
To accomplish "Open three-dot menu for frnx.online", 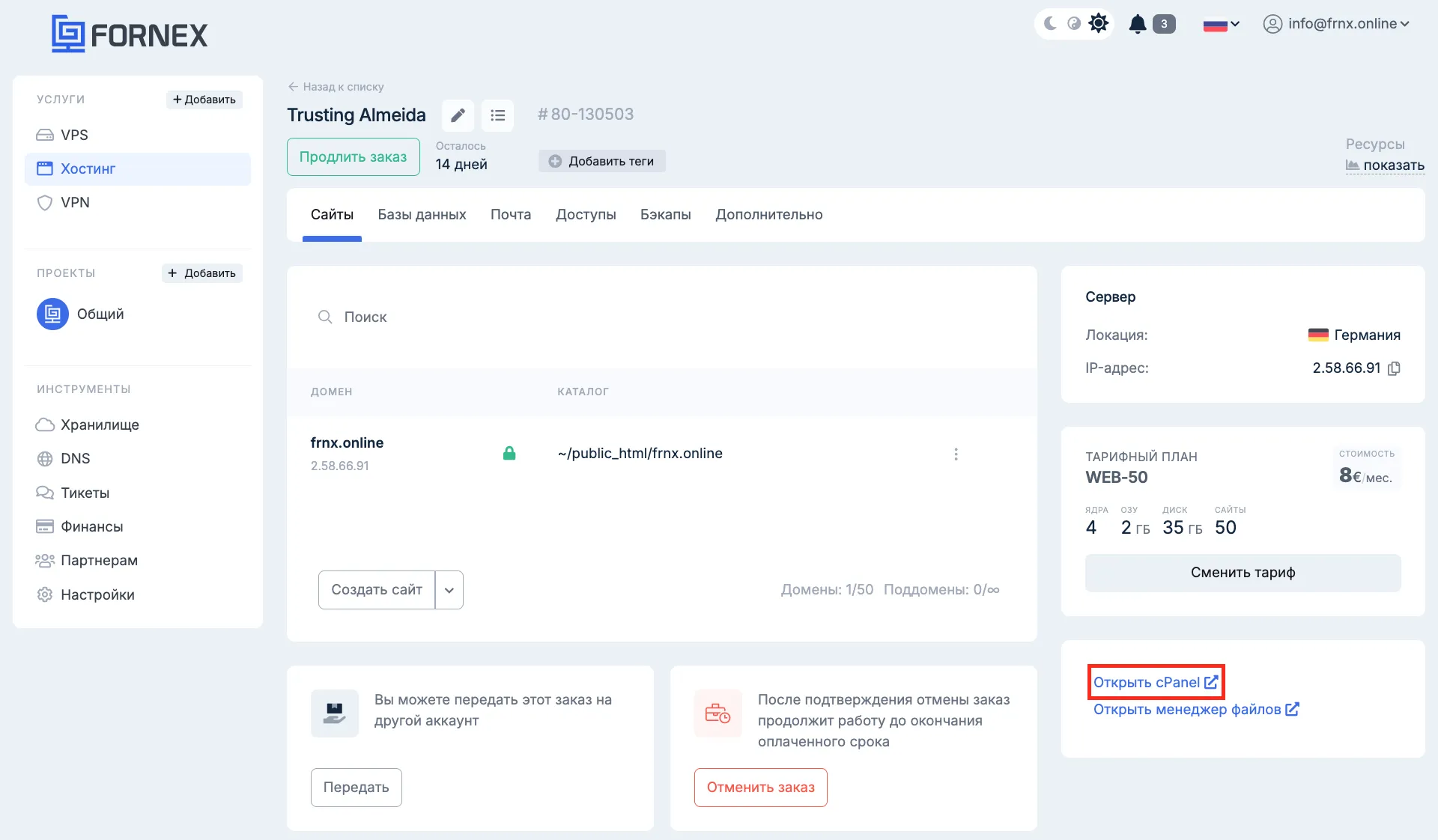I will coord(956,454).
